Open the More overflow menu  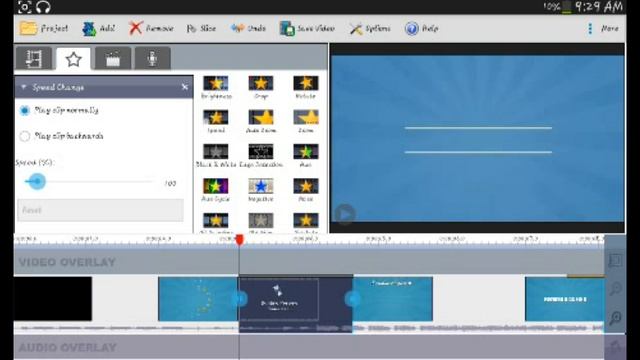[x=603, y=28]
